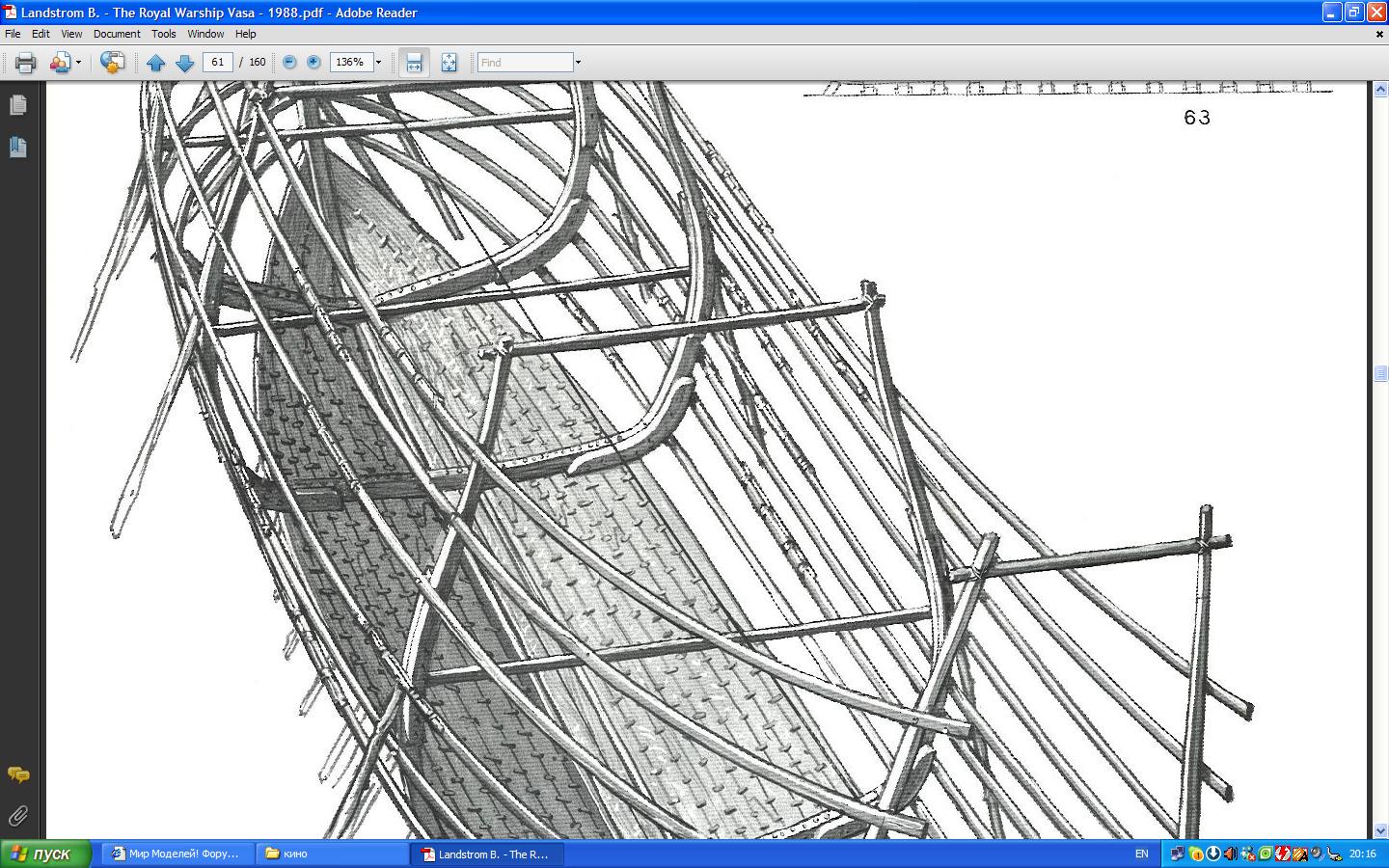Click the tray icon with orange 1 badge
The width and height of the screenshot is (1389, 868).
1196,854
